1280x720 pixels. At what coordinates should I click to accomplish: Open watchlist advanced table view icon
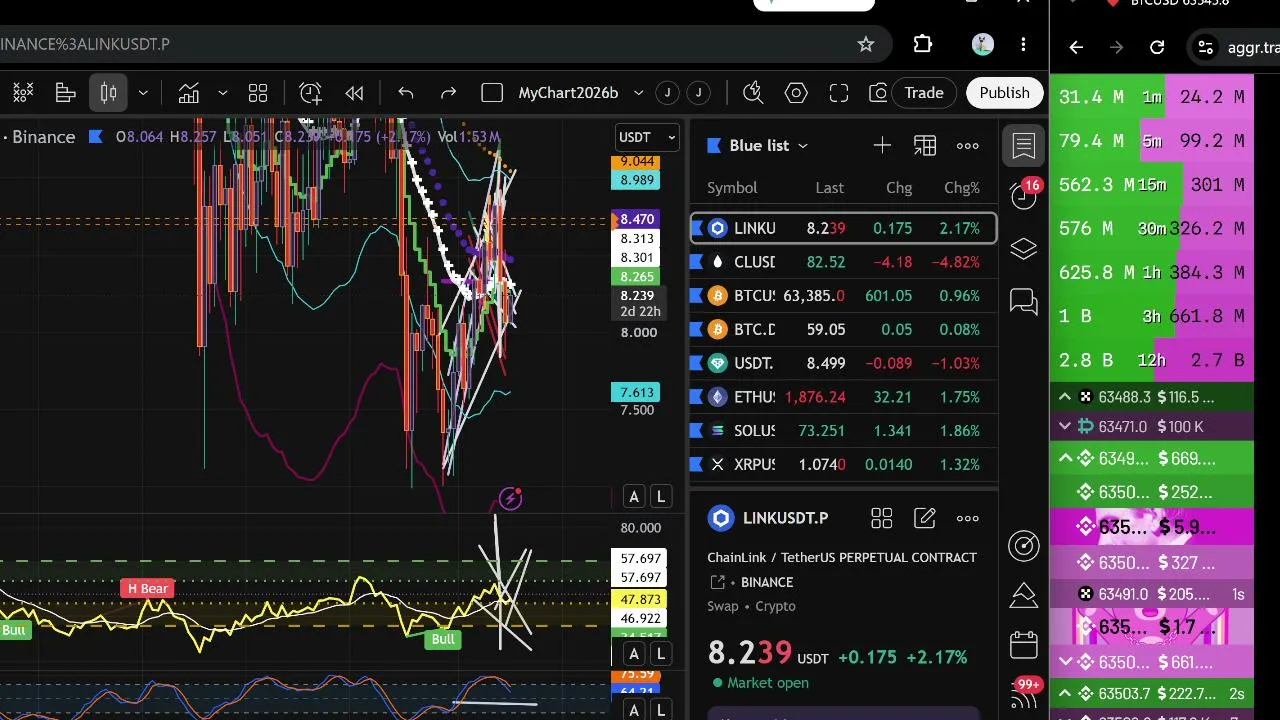pos(925,146)
